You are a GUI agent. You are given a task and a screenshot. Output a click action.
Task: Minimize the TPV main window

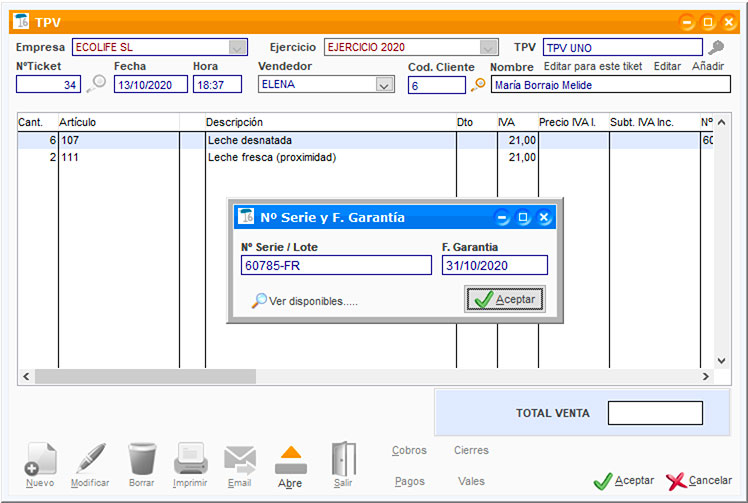(687, 22)
